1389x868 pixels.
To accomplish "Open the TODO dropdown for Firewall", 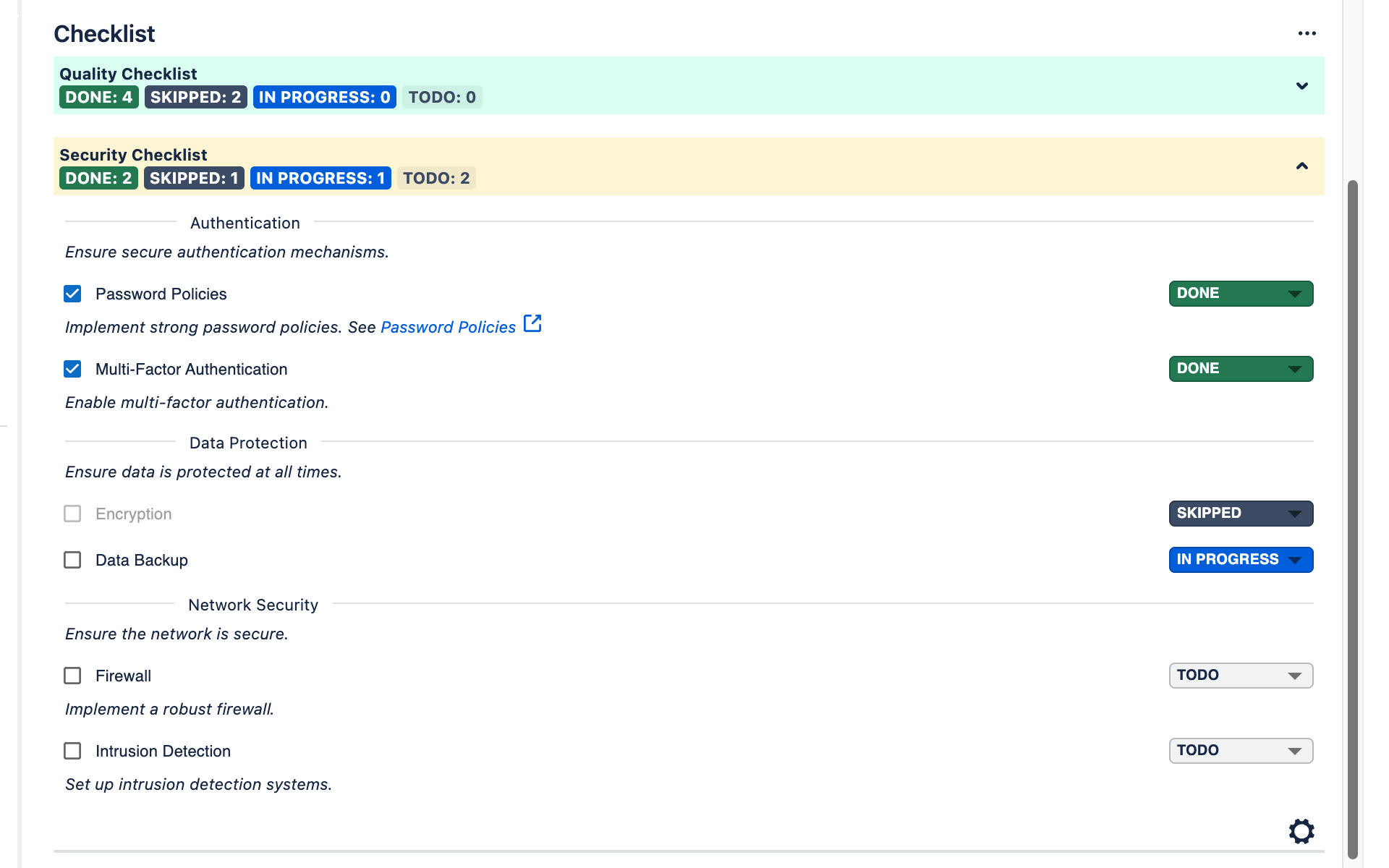I will pyautogui.click(x=1240, y=675).
